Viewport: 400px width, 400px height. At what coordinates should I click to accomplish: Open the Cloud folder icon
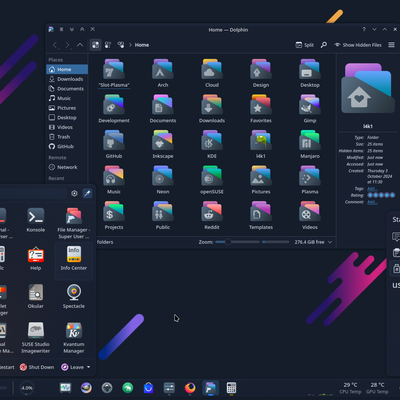click(212, 69)
